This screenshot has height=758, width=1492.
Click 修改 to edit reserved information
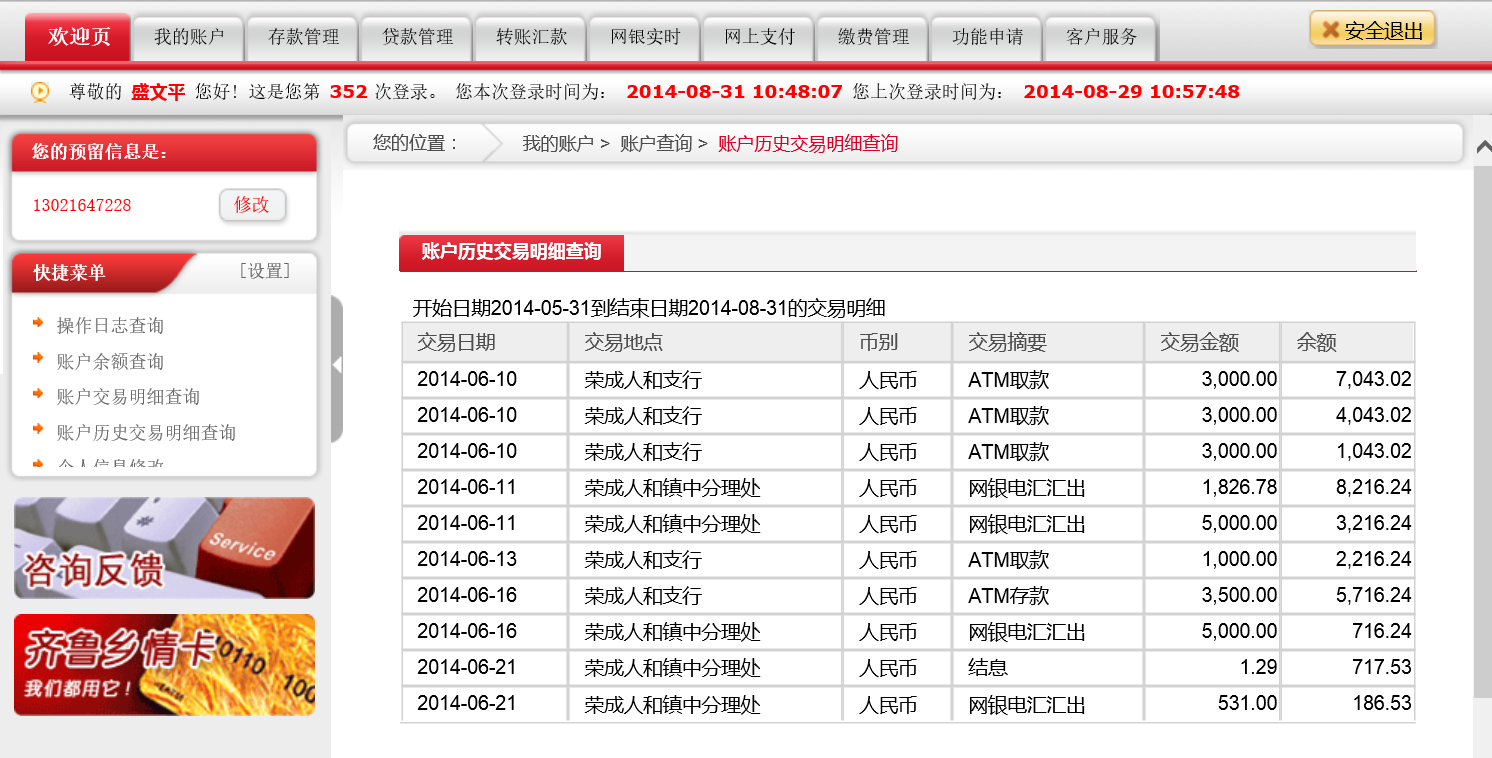pos(252,205)
